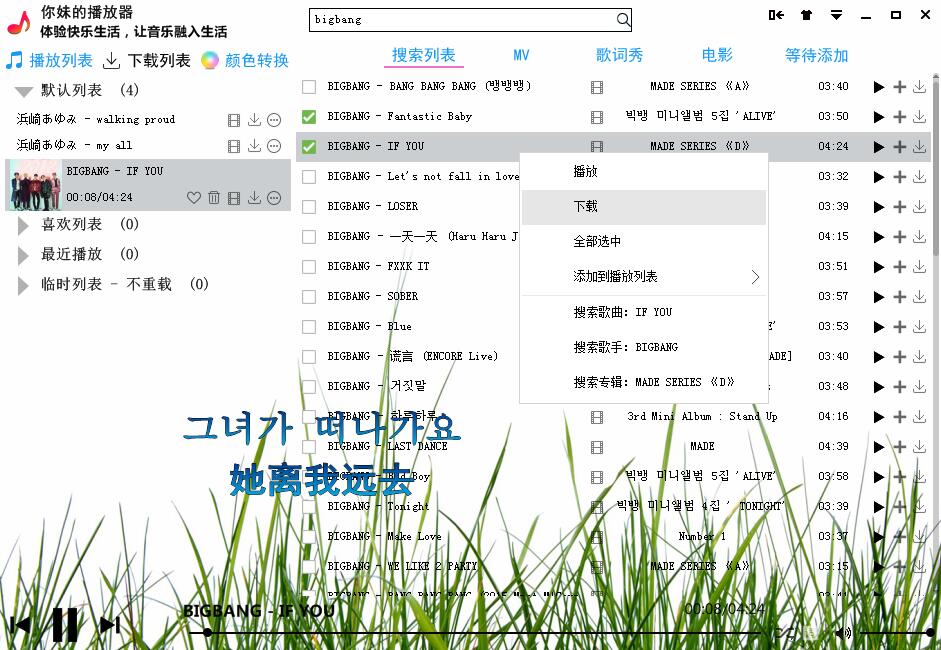Switch to the MV tab
The image size is (941, 650).
click(521, 56)
